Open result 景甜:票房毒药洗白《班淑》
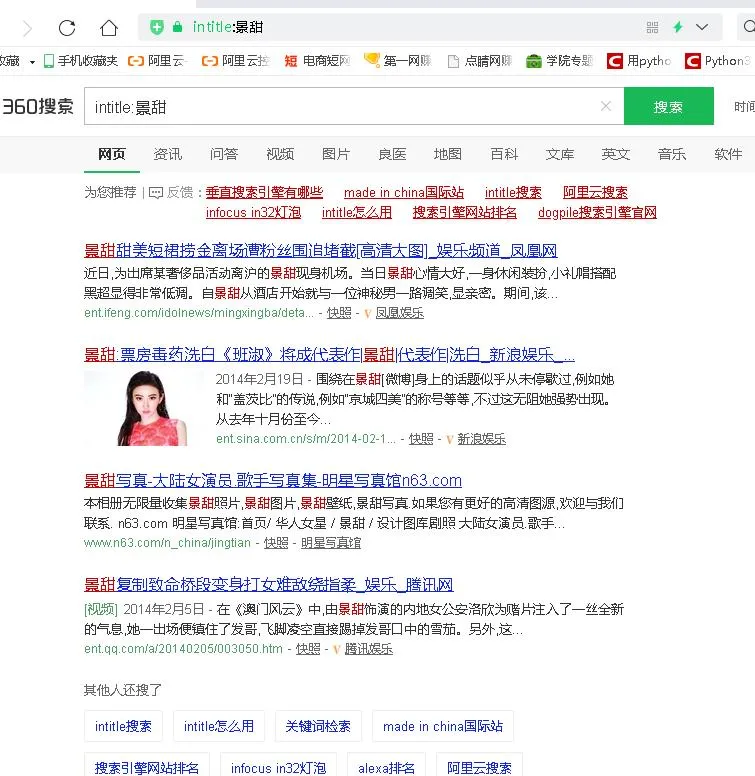 coord(330,354)
